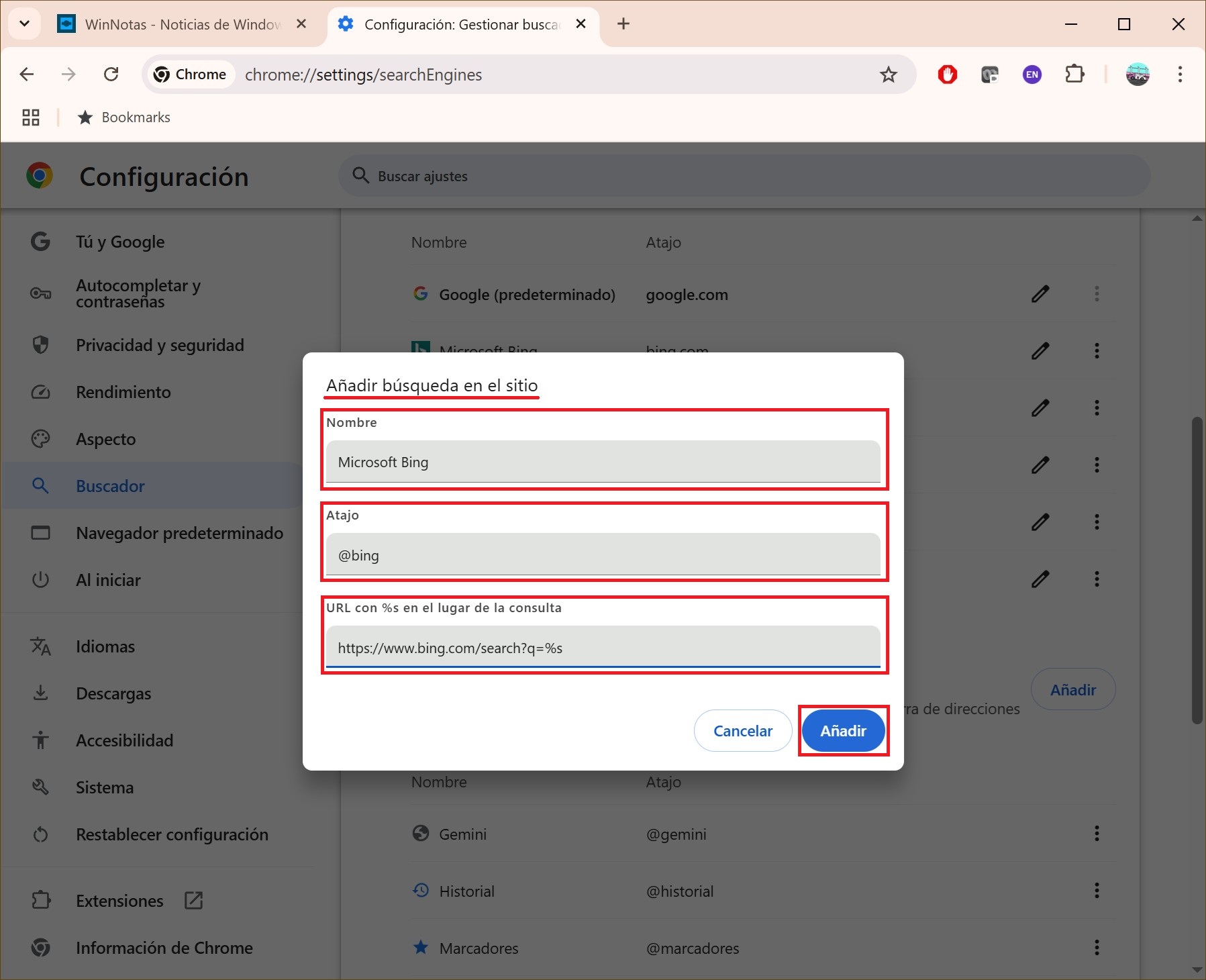
Task: Open the purple EN extension icon
Action: click(1032, 75)
